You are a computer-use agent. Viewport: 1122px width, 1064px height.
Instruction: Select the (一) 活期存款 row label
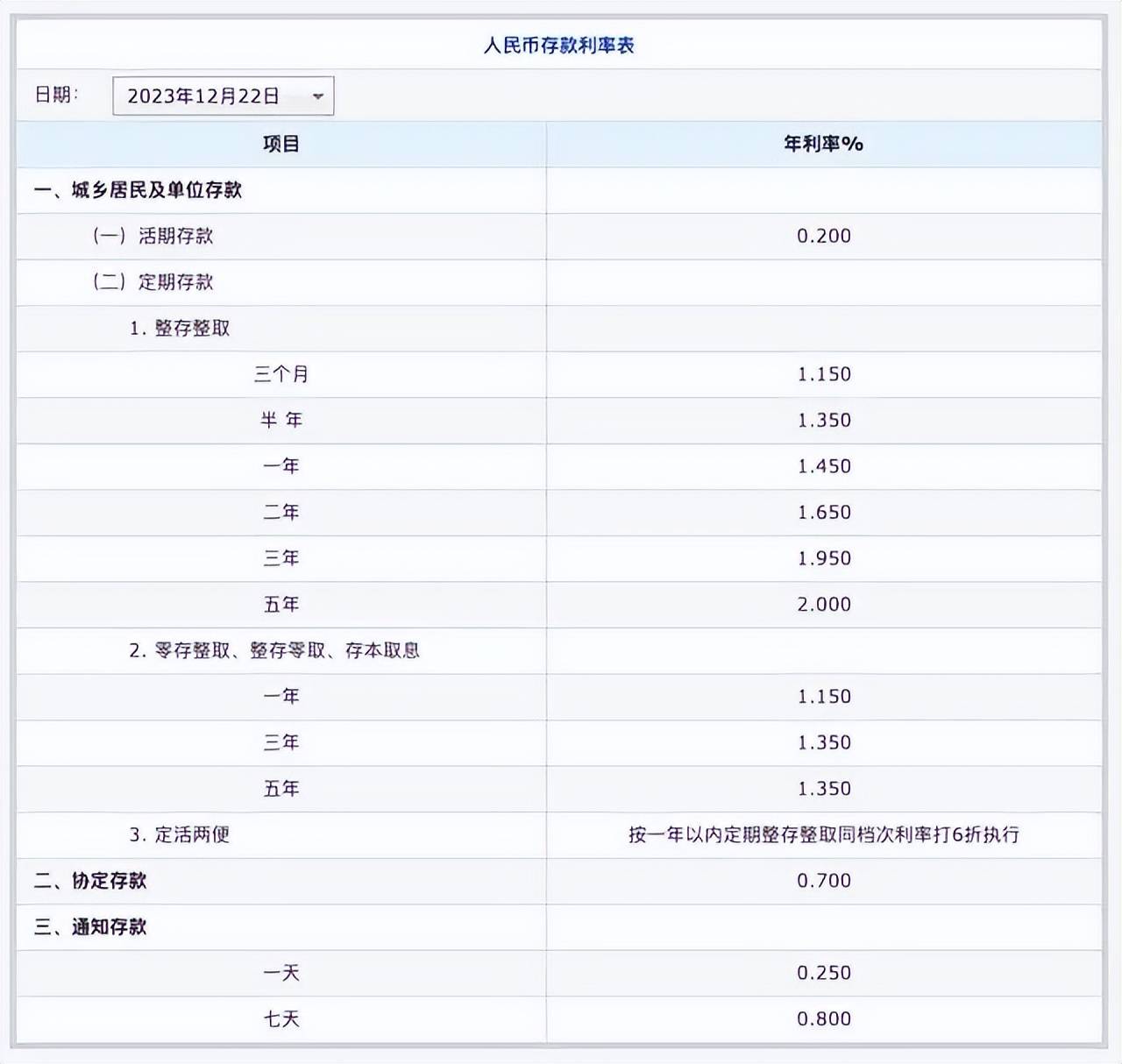tap(153, 236)
